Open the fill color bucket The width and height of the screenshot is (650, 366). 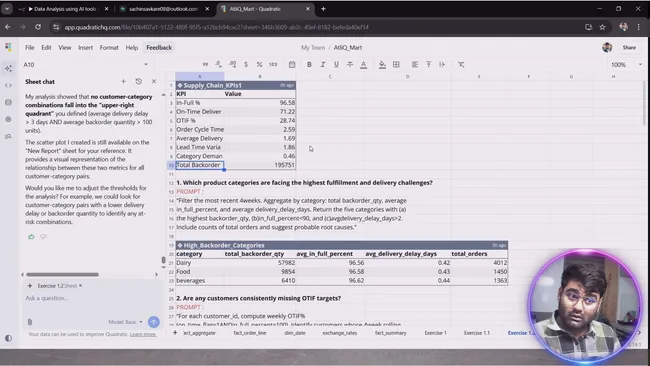pyautogui.click(x=382, y=65)
